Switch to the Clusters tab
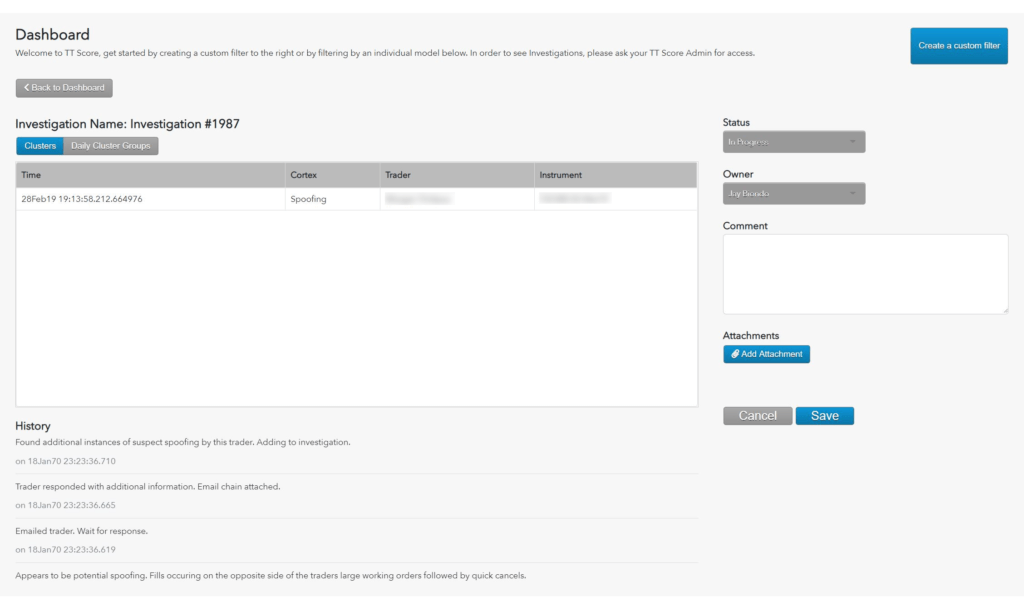Viewport: 1024px width, 611px height. (40, 146)
